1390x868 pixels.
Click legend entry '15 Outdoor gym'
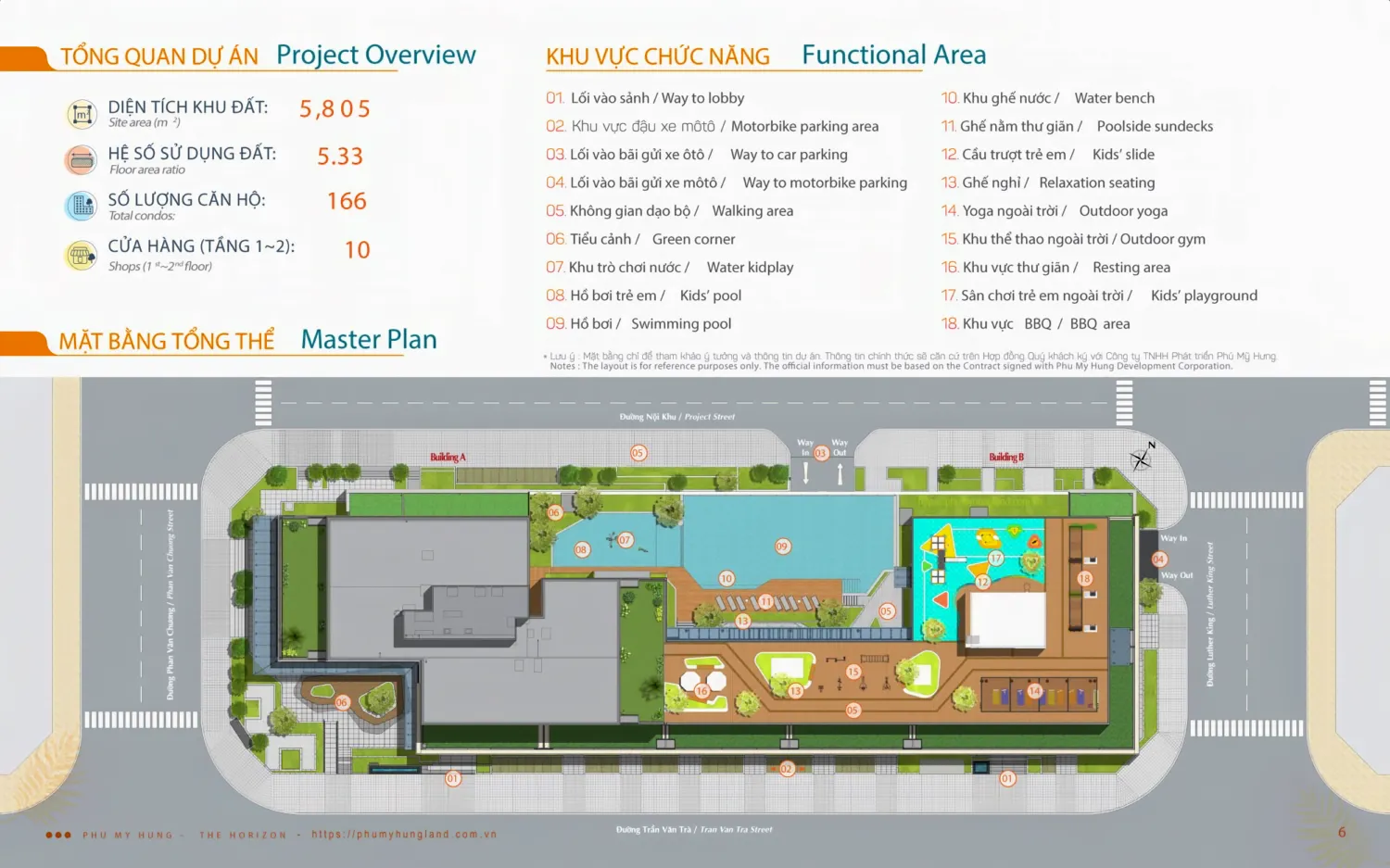click(1073, 239)
